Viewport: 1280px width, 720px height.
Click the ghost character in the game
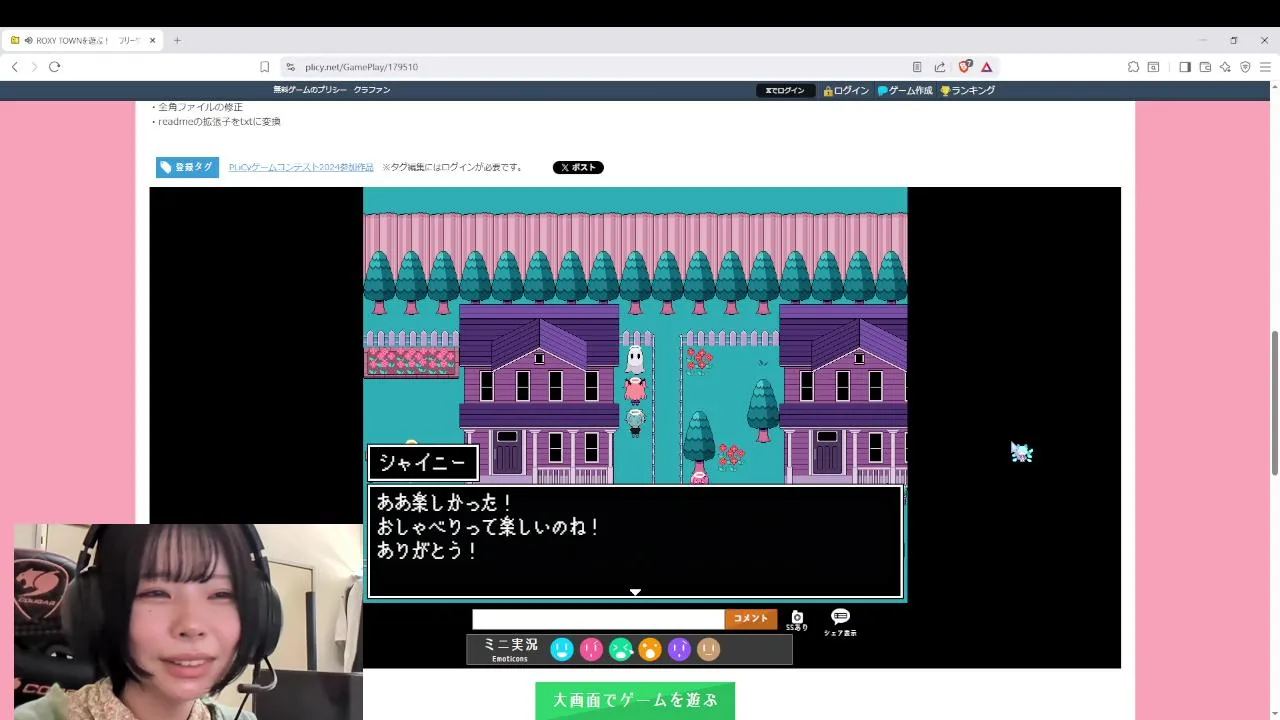point(635,359)
